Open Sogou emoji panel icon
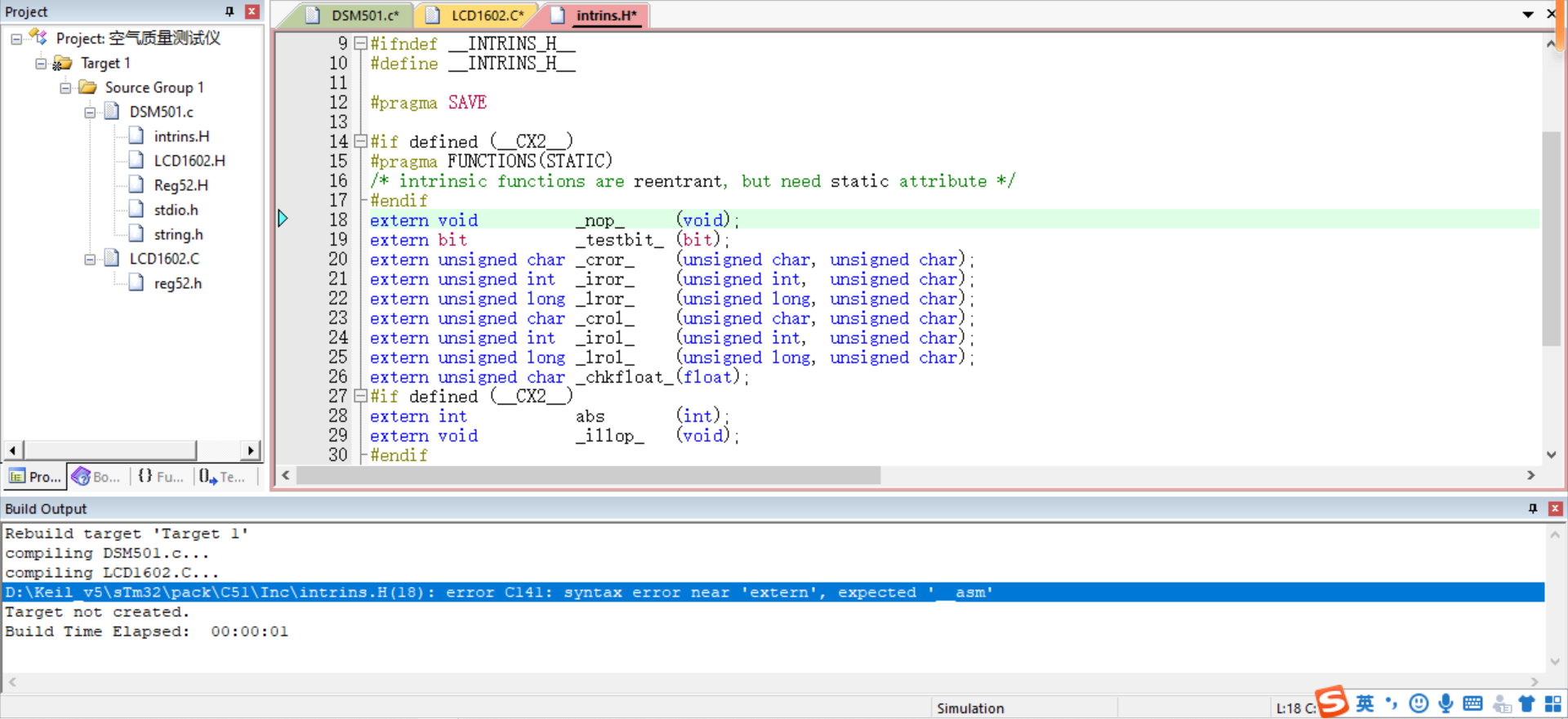 [x=1419, y=703]
